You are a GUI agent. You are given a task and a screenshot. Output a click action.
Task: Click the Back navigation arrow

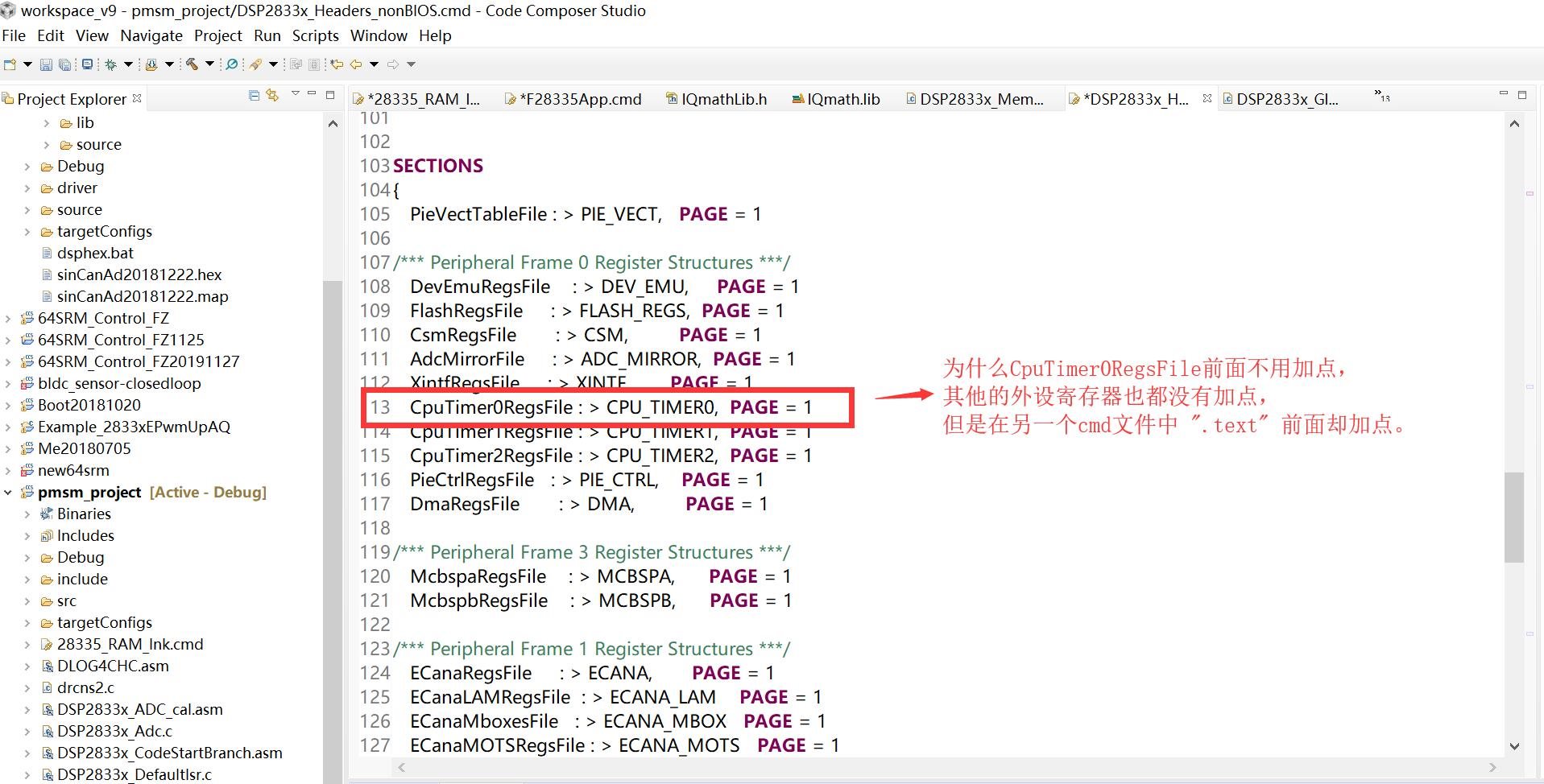click(x=356, y=64)
